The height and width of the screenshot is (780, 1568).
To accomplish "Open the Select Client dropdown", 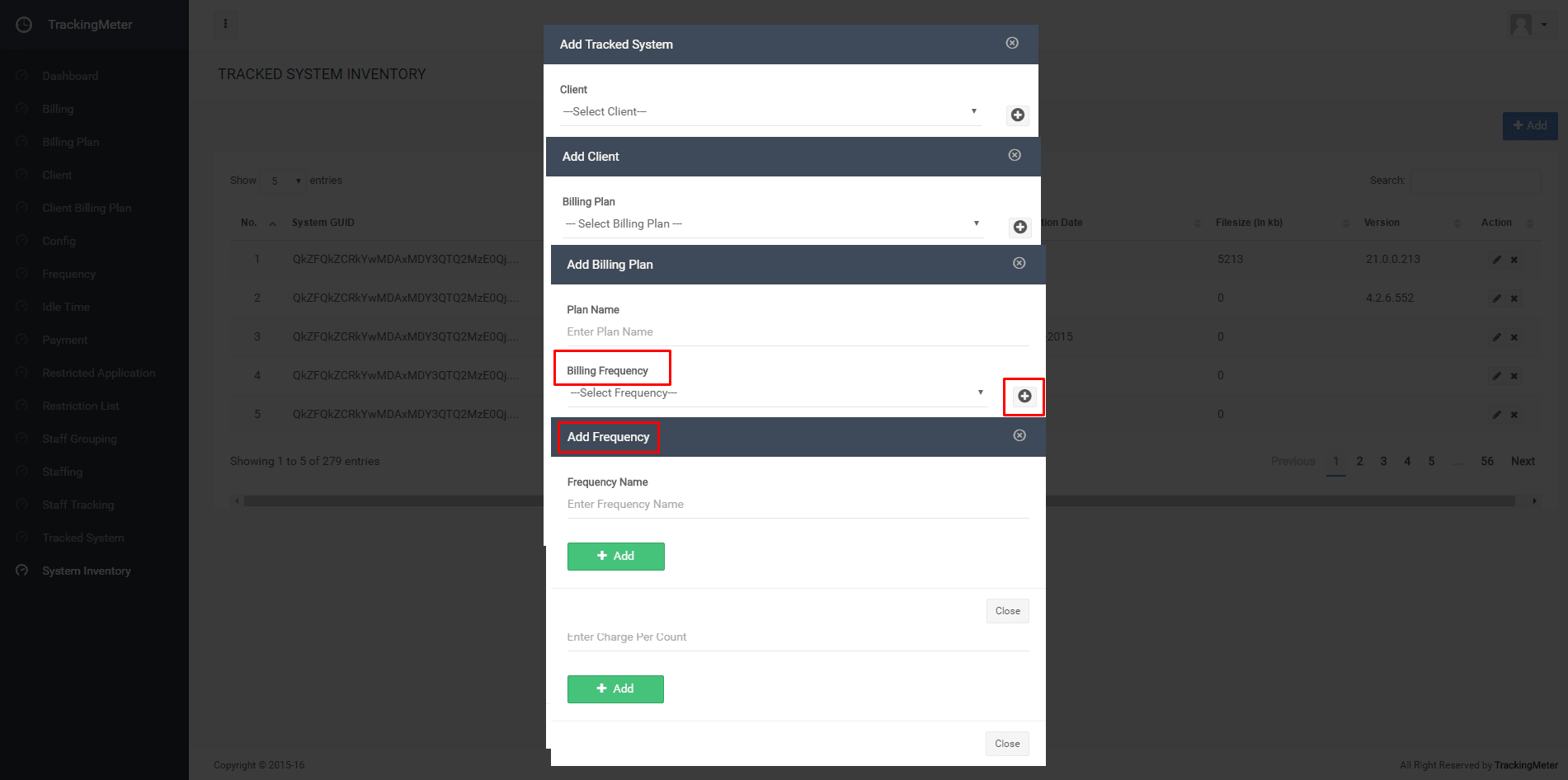I will coord(770,112).
